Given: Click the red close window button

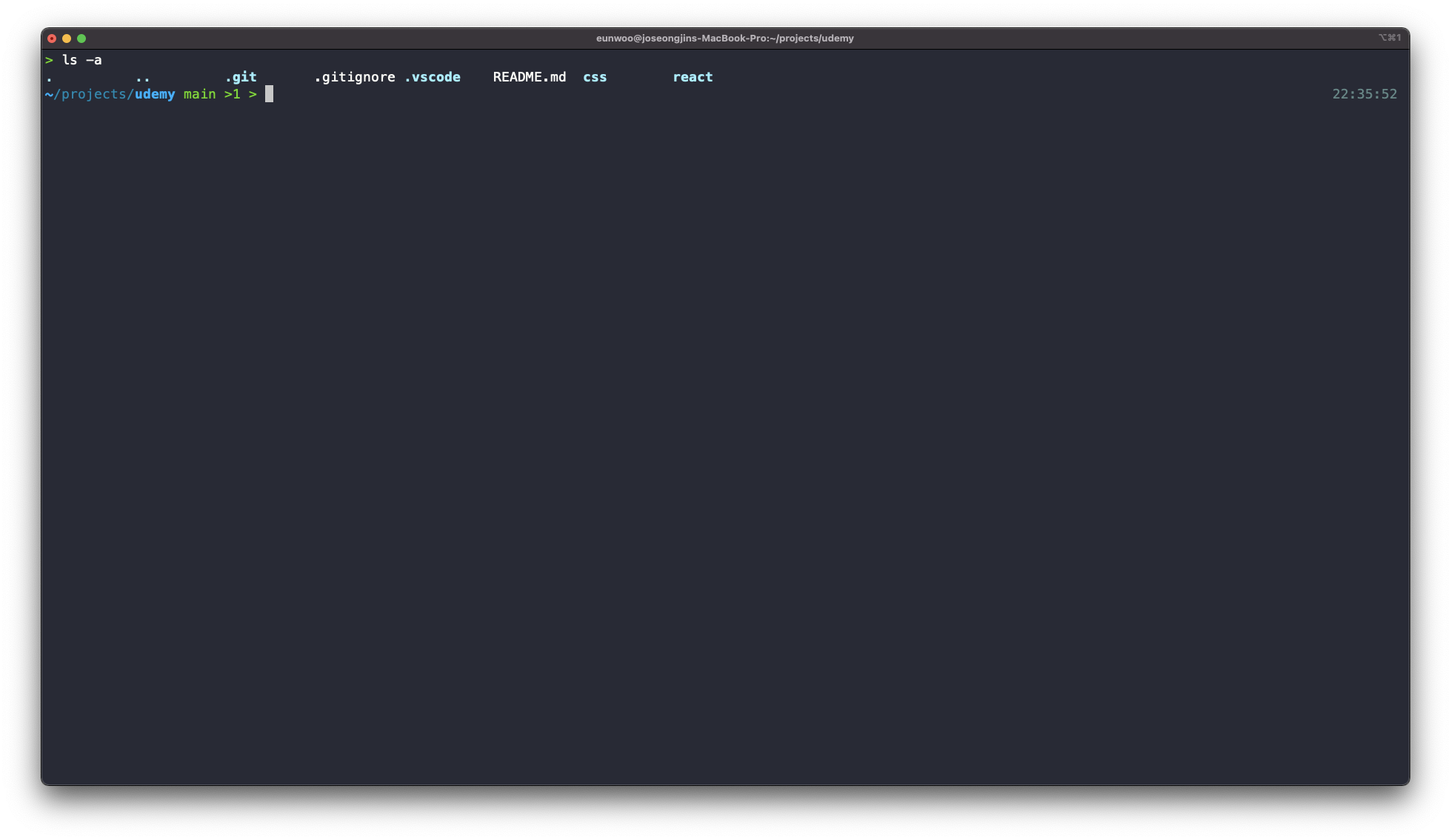Looking at the screenshot, I should pyautogui.click(x=52, y=39).
